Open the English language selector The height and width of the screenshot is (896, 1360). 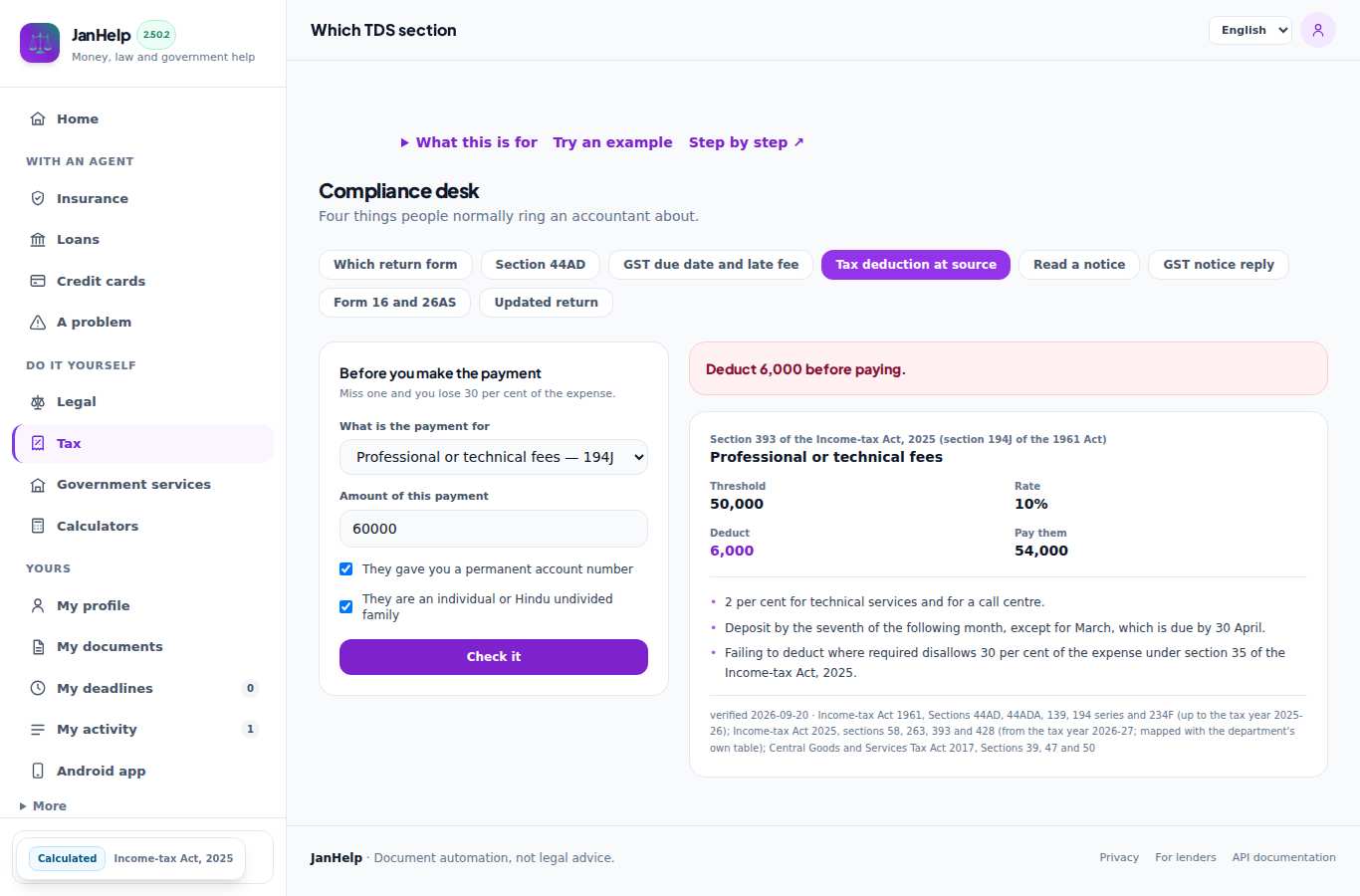pyautogui.click(x=1250, y=30)
